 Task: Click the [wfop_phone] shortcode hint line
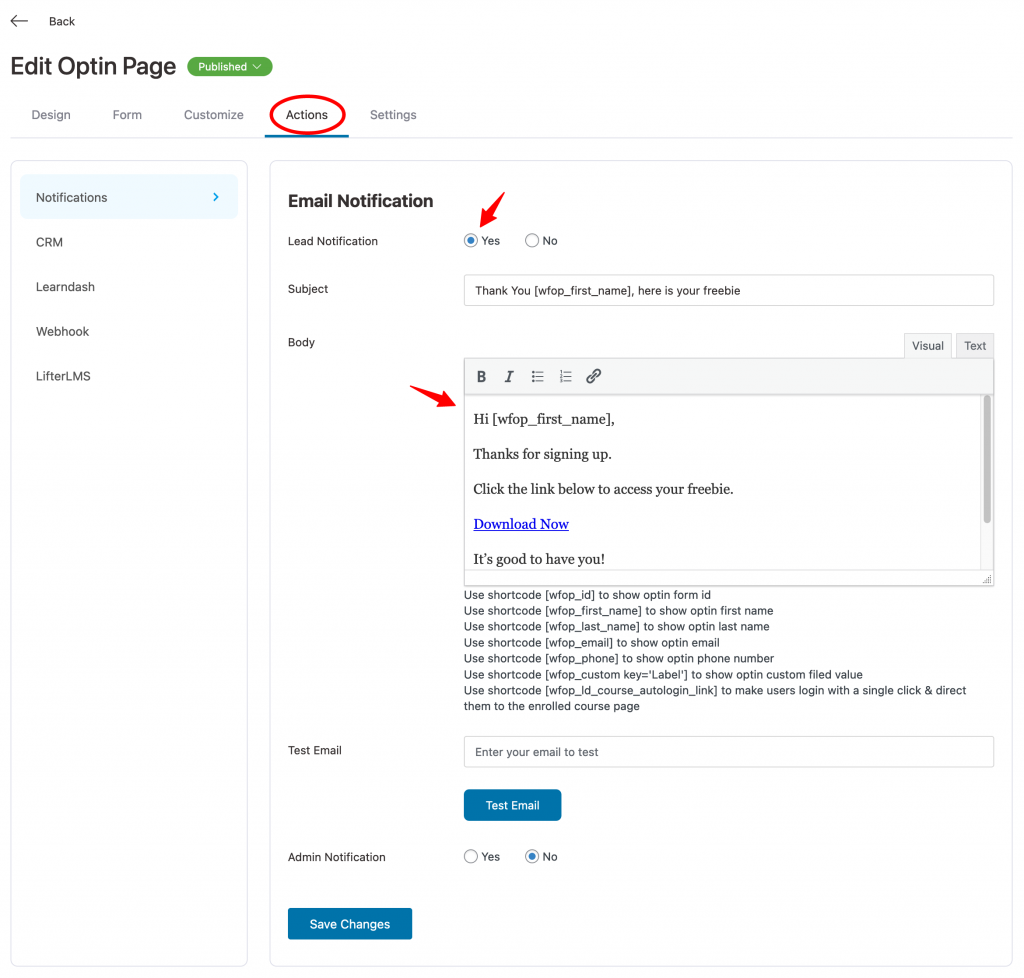point(618,658)
